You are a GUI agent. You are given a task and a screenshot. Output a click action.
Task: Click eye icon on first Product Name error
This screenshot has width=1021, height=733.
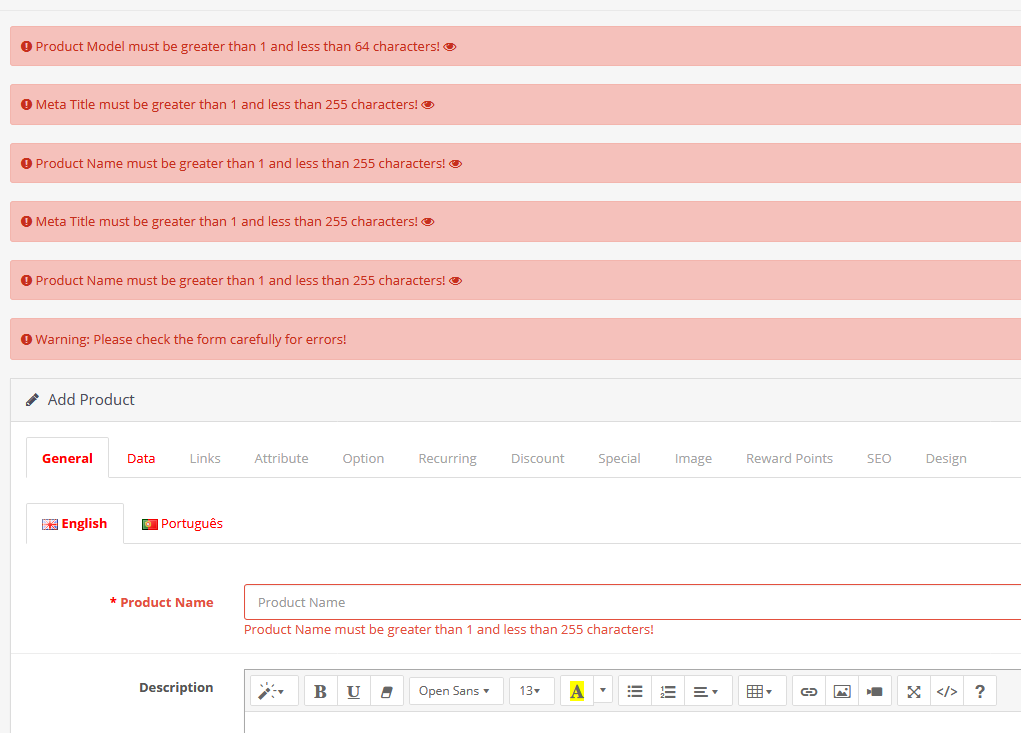[456, 164]
